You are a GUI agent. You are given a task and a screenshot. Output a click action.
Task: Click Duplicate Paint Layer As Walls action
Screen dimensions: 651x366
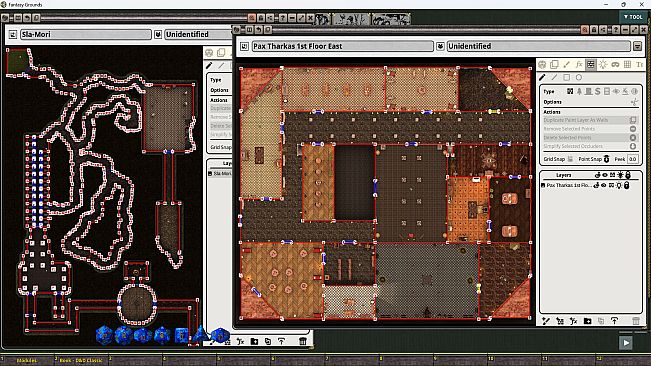click(x=590, y=120)
